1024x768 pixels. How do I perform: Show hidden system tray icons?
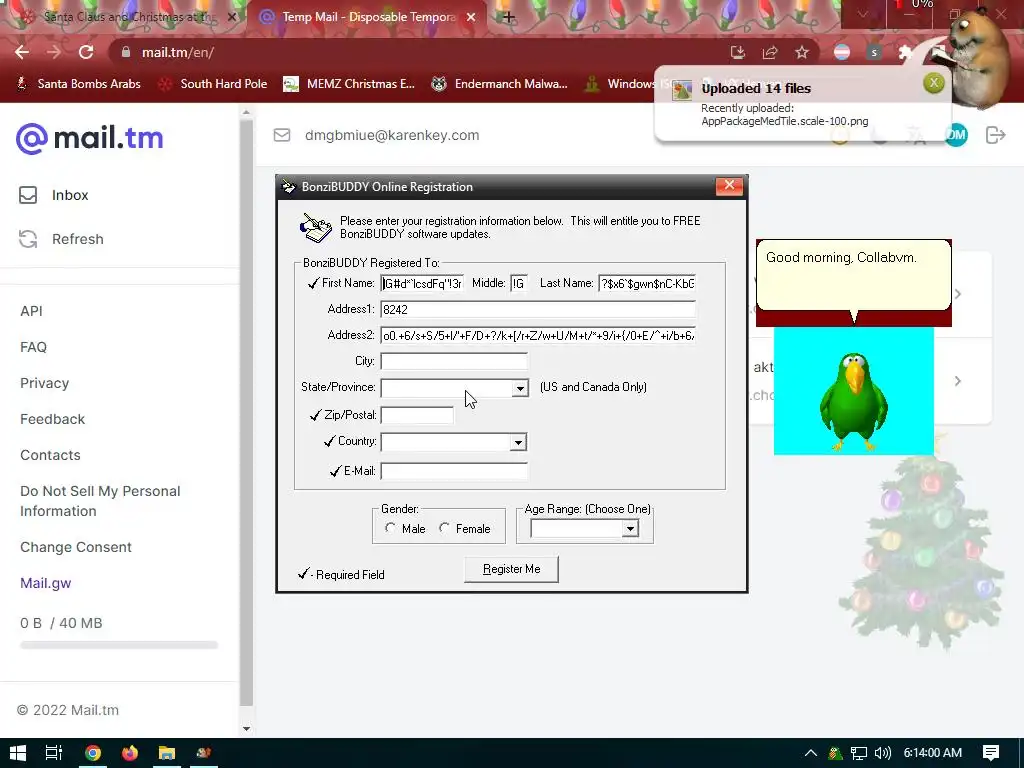tap(810, 753)
